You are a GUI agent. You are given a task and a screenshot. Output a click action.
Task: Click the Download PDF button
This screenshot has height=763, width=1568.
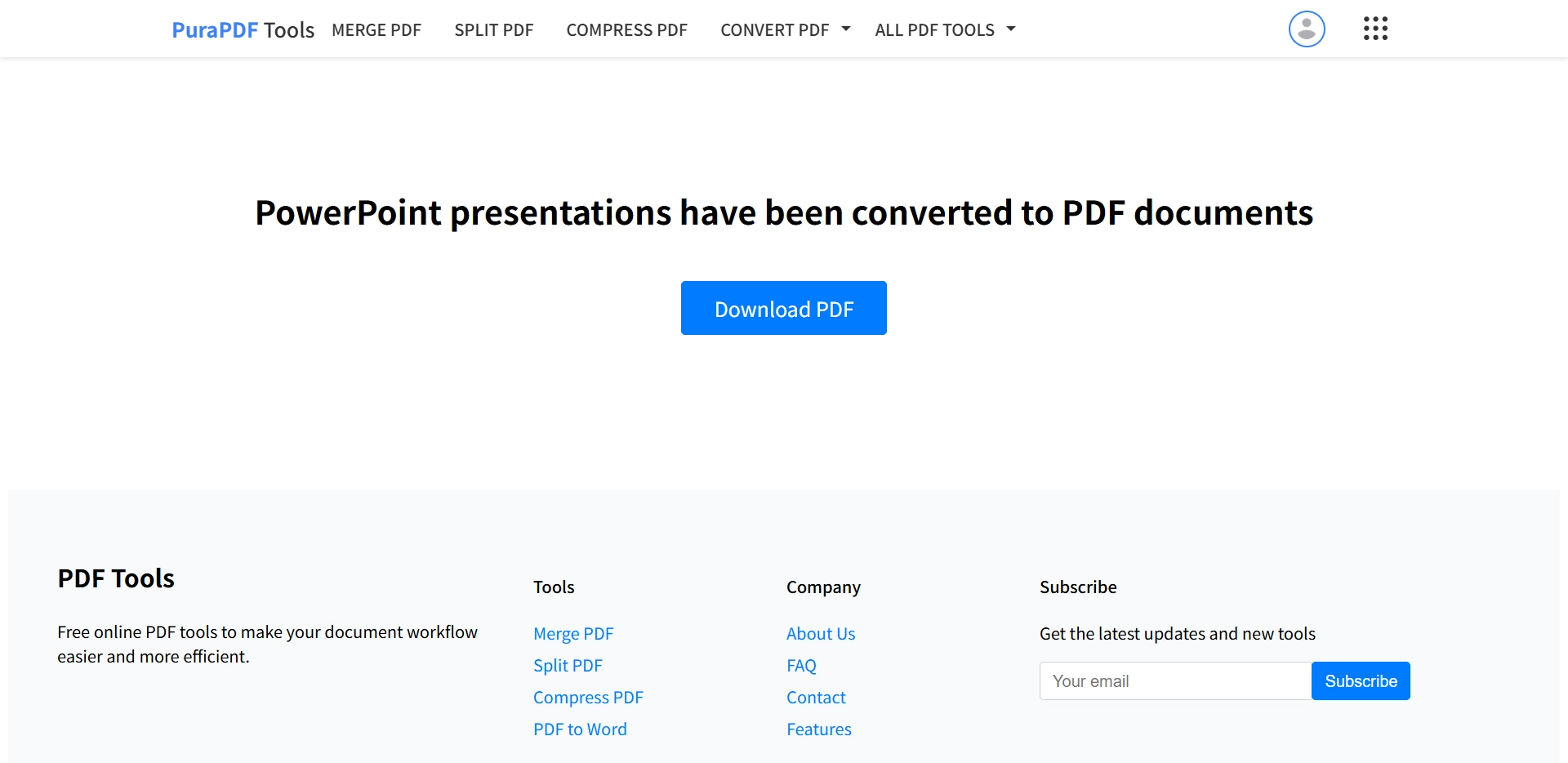coord(783,308)
